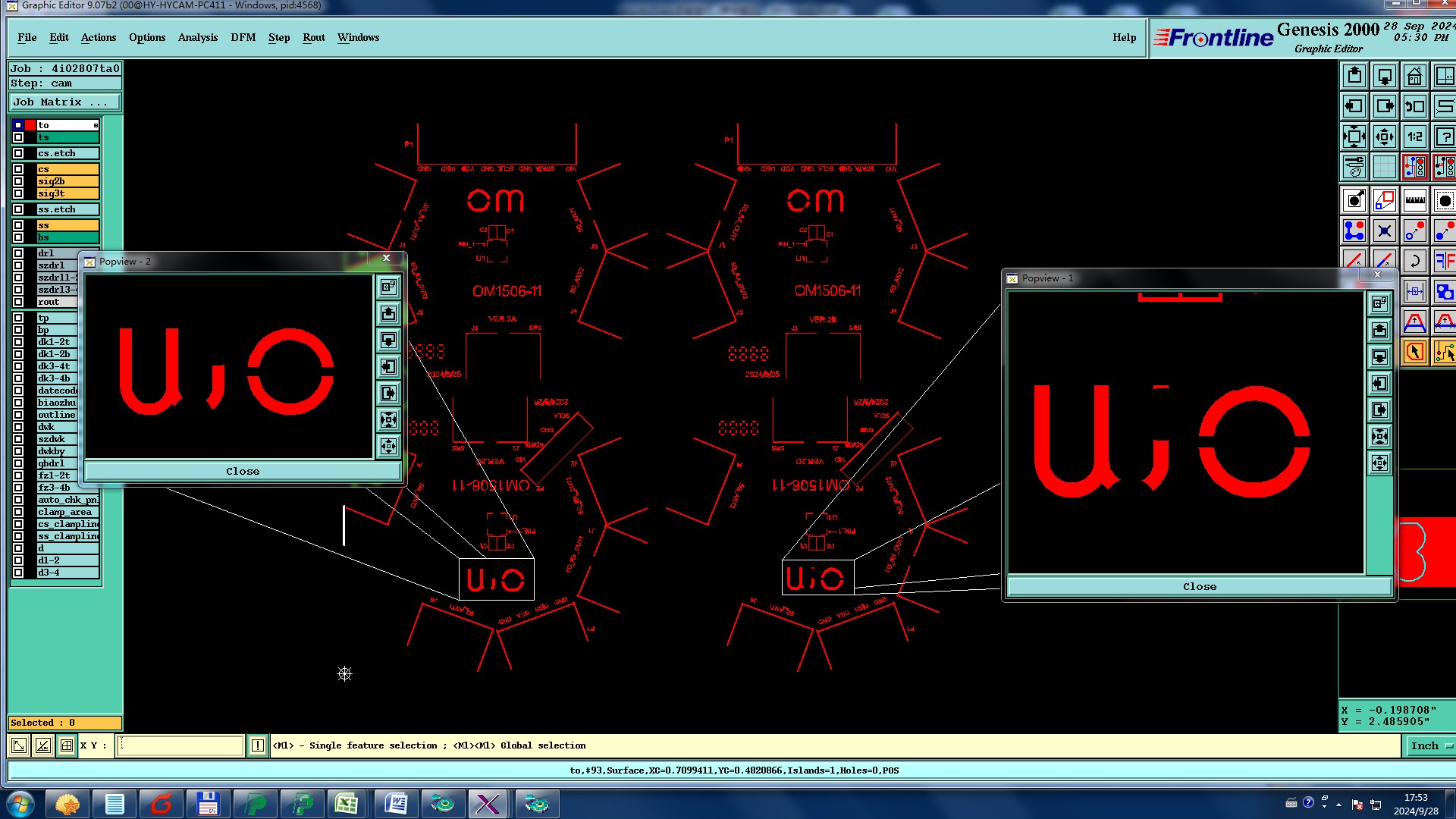Toggle the drl layer checkbox
Image resolution: width=1456 pixels, height=819 pixels.
pos(18,253)
